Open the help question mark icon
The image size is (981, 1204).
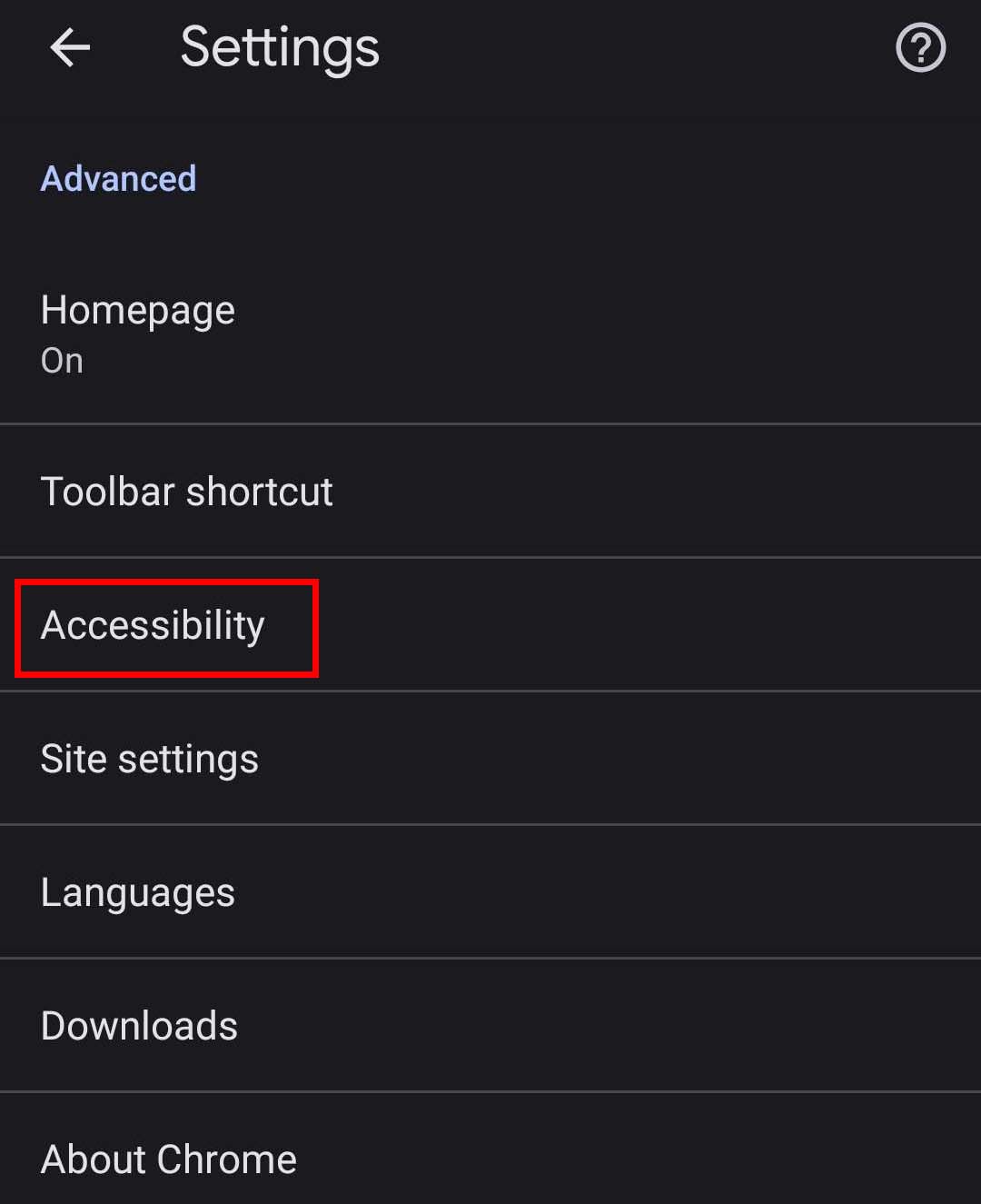coord(920,47)
